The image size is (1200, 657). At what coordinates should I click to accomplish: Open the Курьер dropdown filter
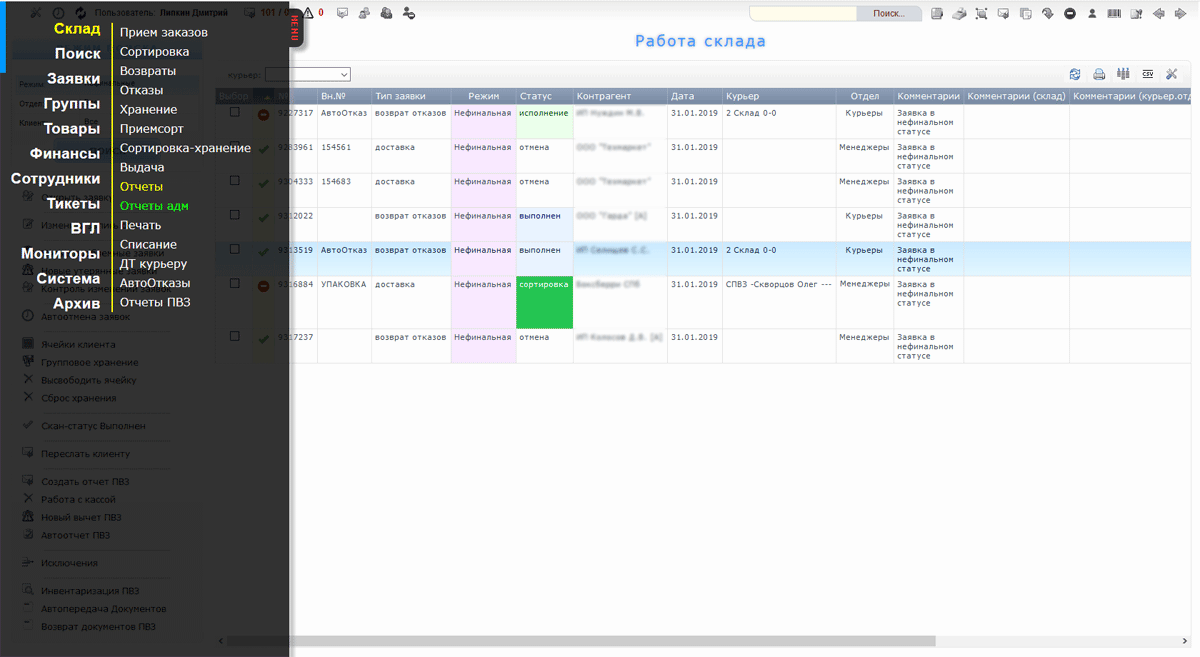pyautogui.click(x=307, y=75)
